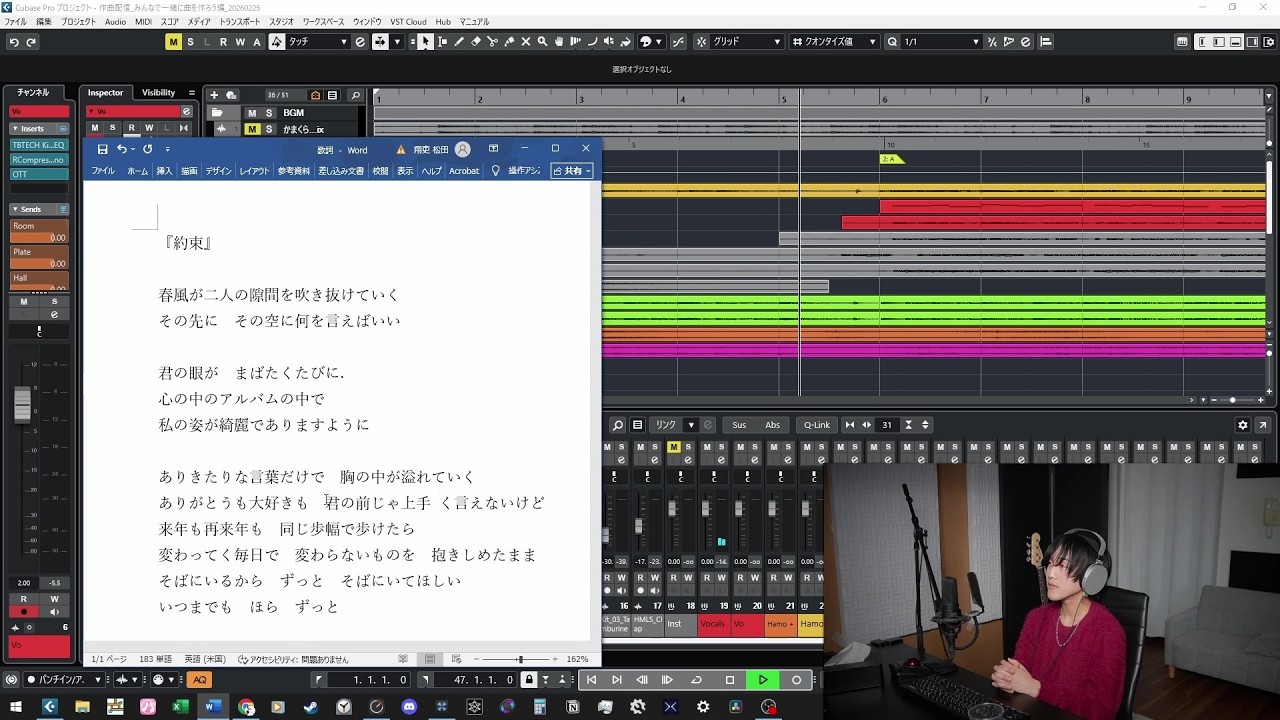Open MixConsole settings gear icon

[1243, 425]
